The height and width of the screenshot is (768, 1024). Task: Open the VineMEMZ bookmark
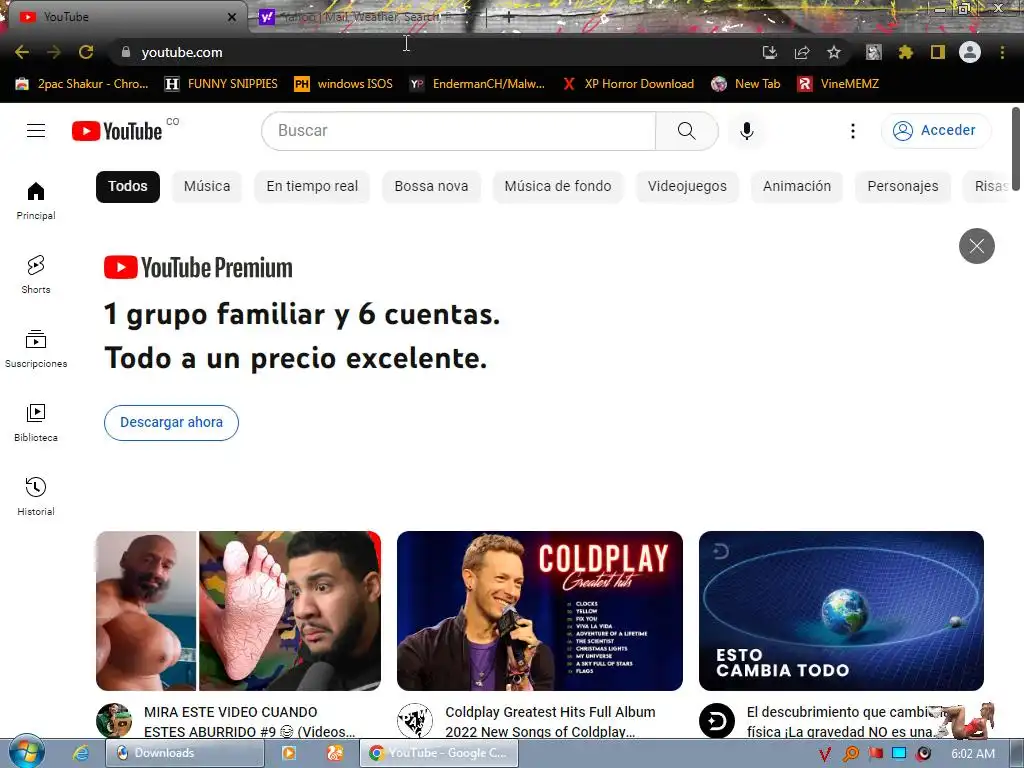(x=839, y=84)
